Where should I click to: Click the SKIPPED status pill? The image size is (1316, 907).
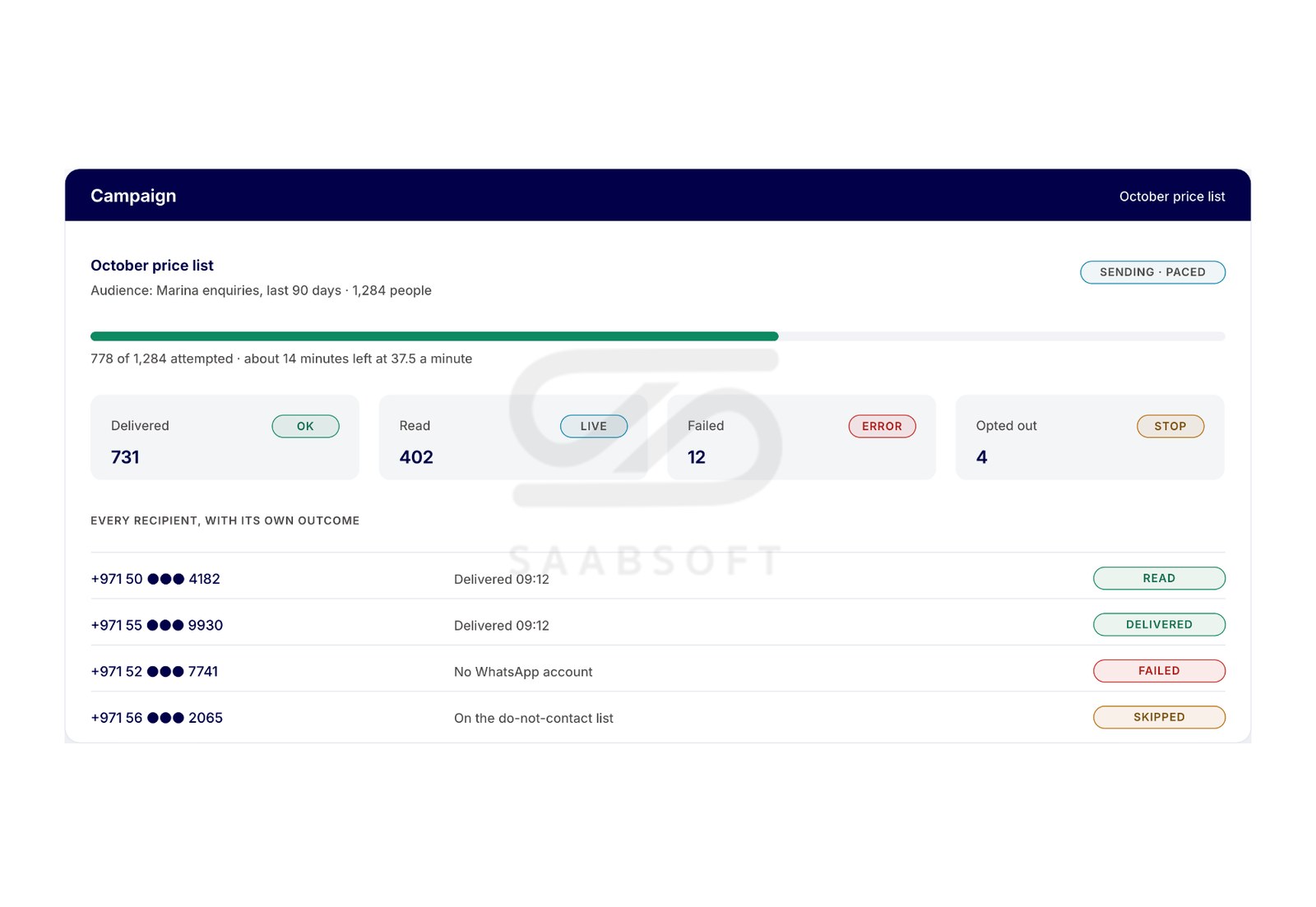tap(1159, 716)
